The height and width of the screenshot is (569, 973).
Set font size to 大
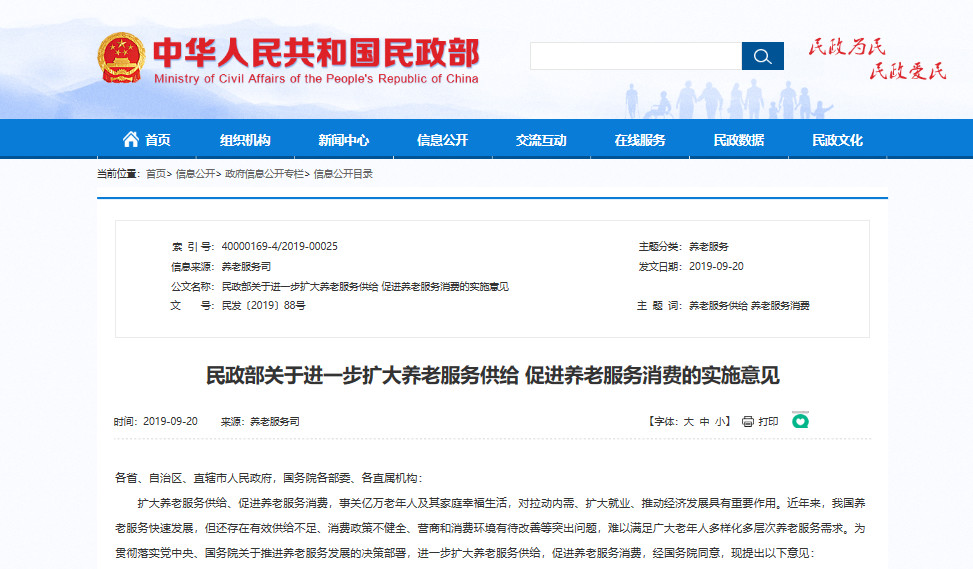pyautogui.click(x=688, y=421)
